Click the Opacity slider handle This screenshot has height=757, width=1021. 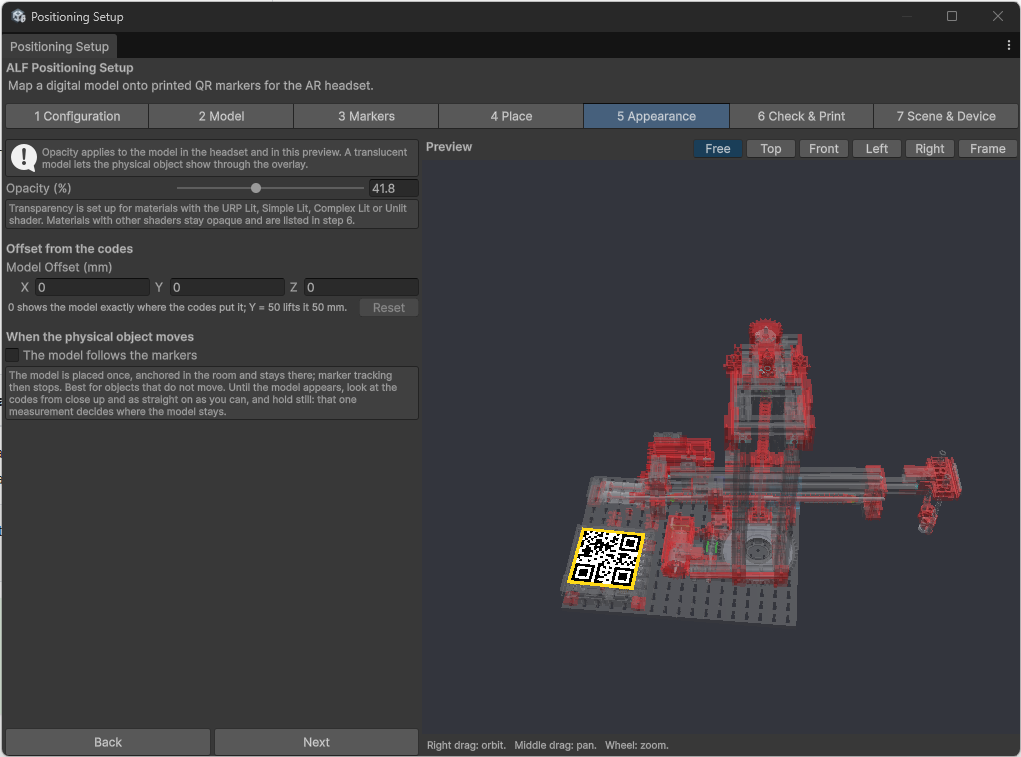[x=256, y=188]
